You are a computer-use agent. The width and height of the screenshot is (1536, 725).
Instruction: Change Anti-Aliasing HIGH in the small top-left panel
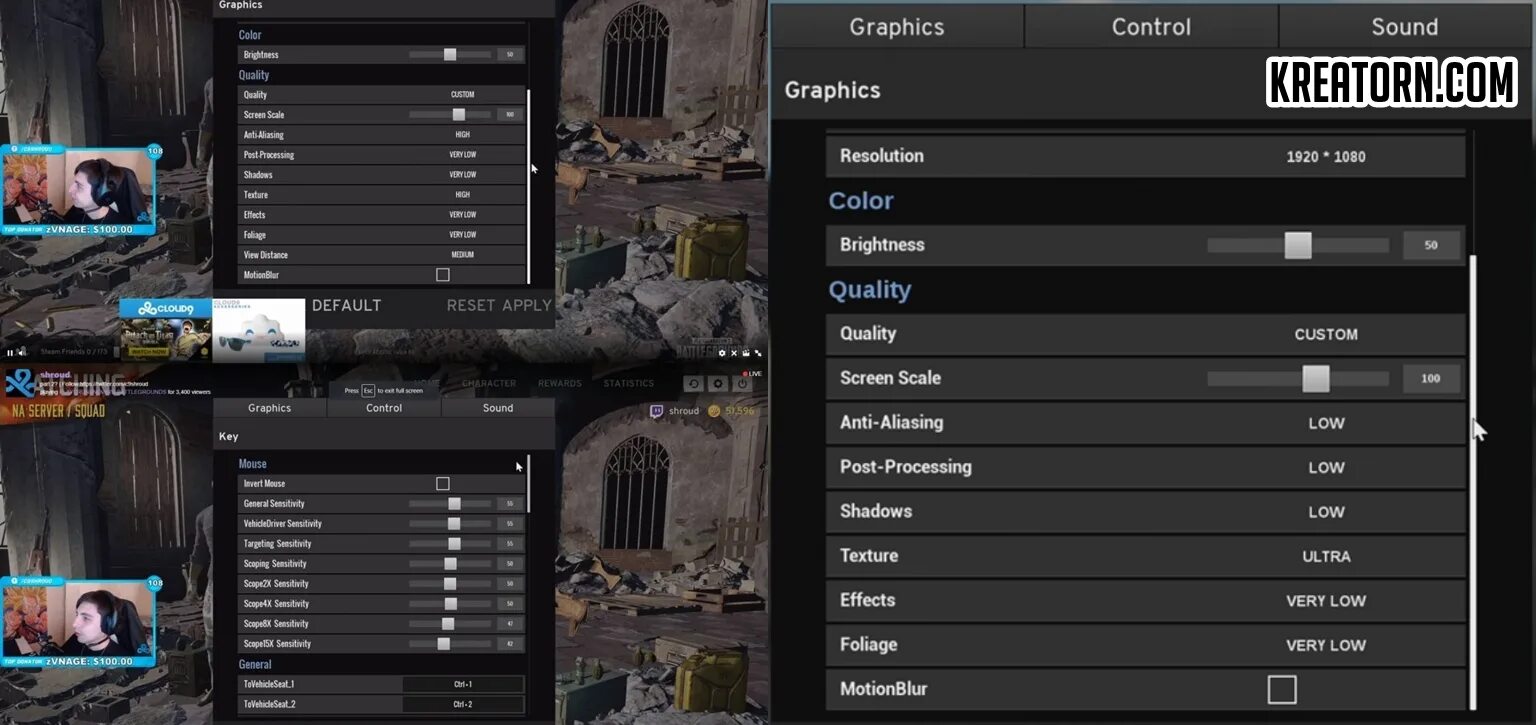click(462, 134)
